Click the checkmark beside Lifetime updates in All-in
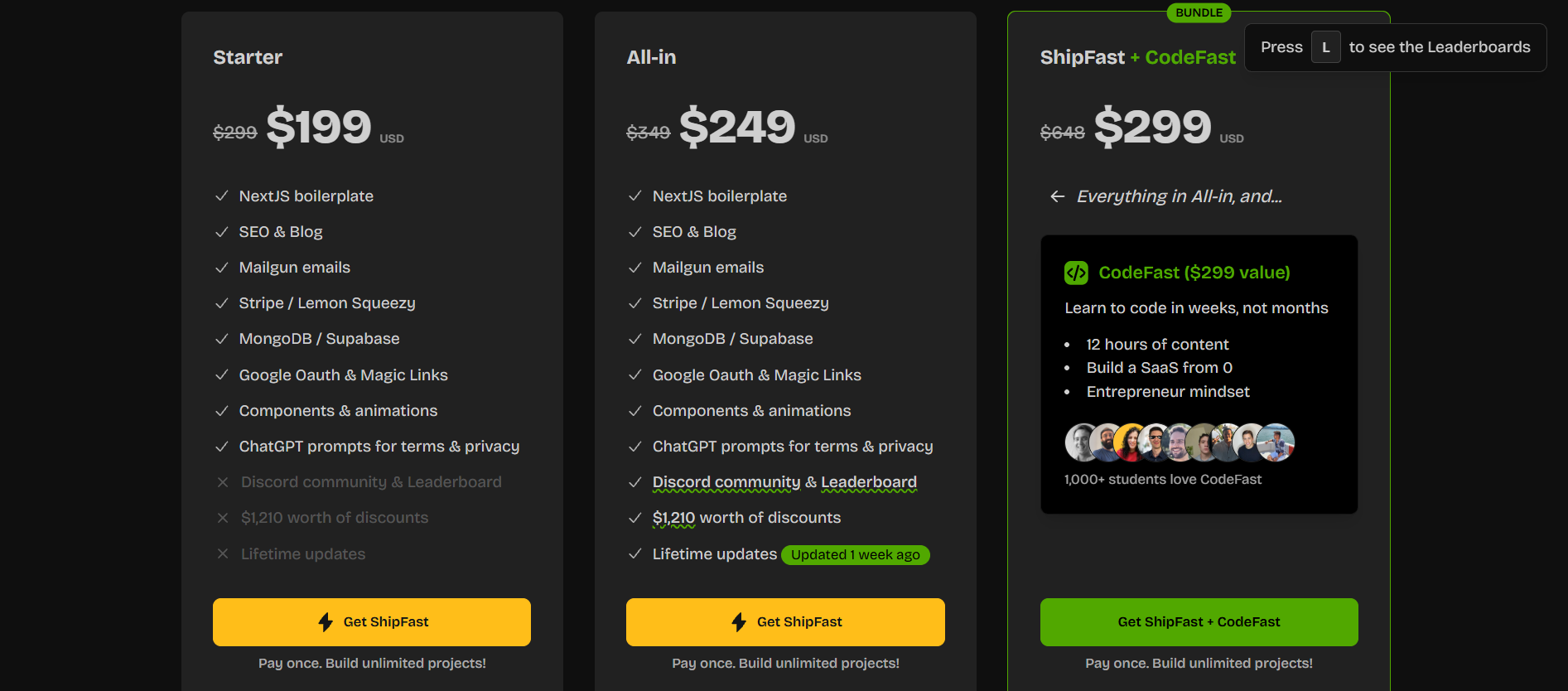The image size is (1568, 691). [x=635, y=553]
